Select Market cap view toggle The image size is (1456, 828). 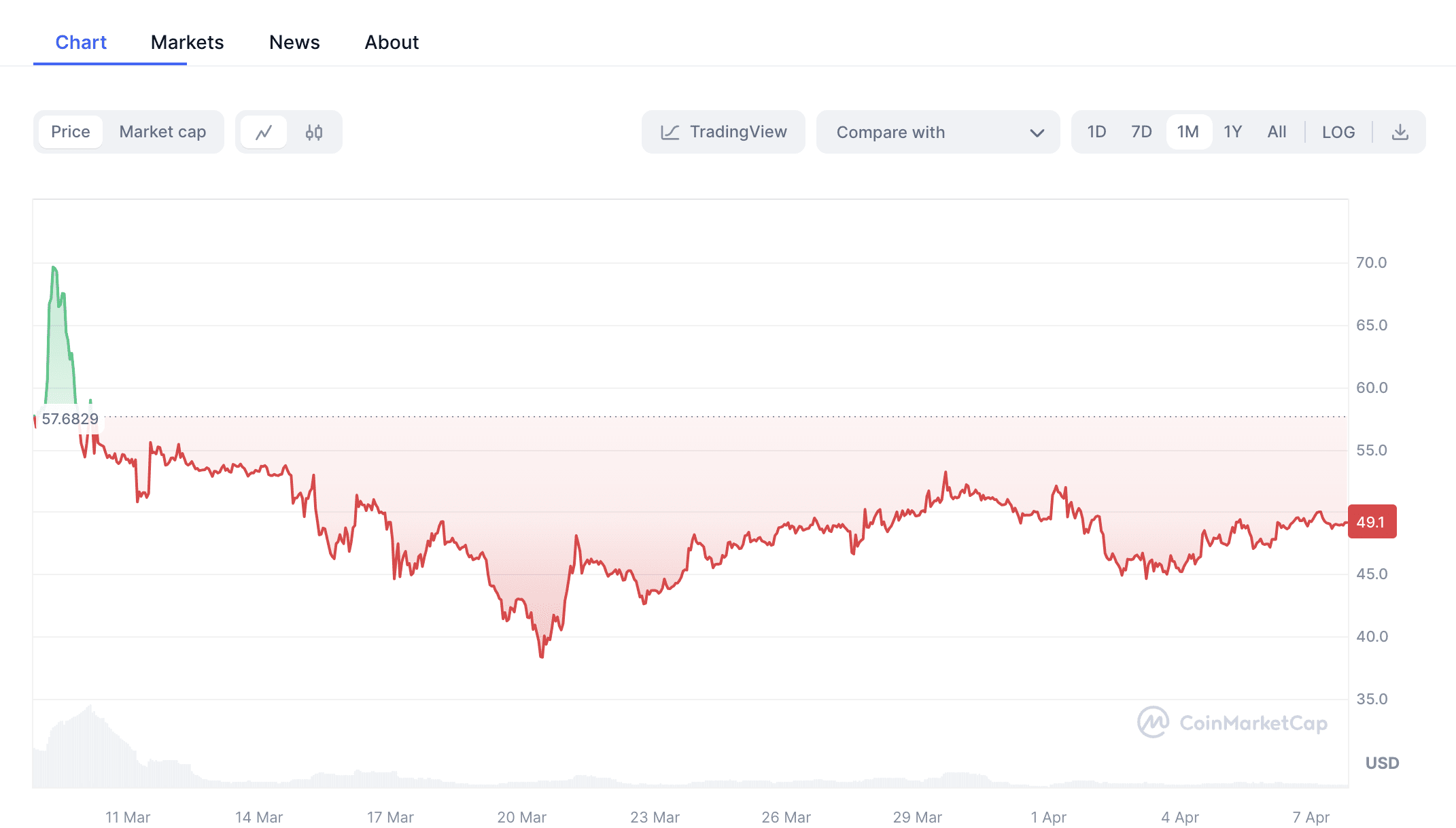tap(162, 132)
